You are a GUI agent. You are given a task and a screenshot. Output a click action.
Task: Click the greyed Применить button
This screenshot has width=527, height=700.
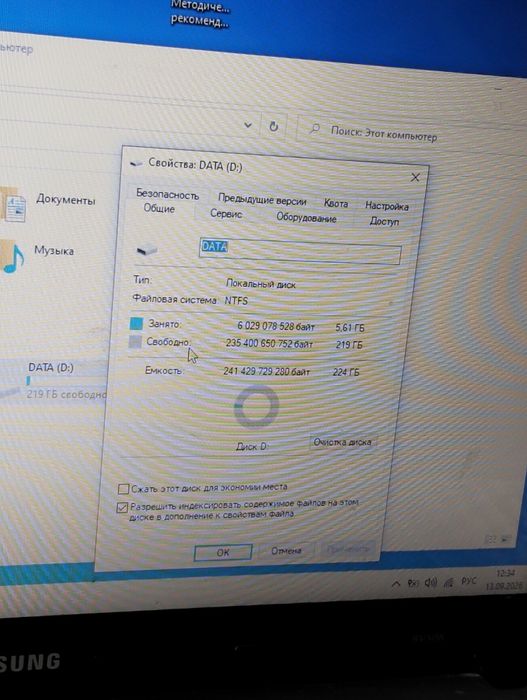pos(347,548)
